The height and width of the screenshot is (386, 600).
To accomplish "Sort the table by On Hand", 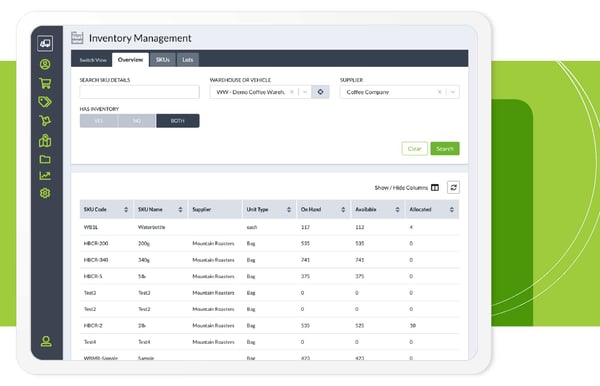I will click(343, 209).
